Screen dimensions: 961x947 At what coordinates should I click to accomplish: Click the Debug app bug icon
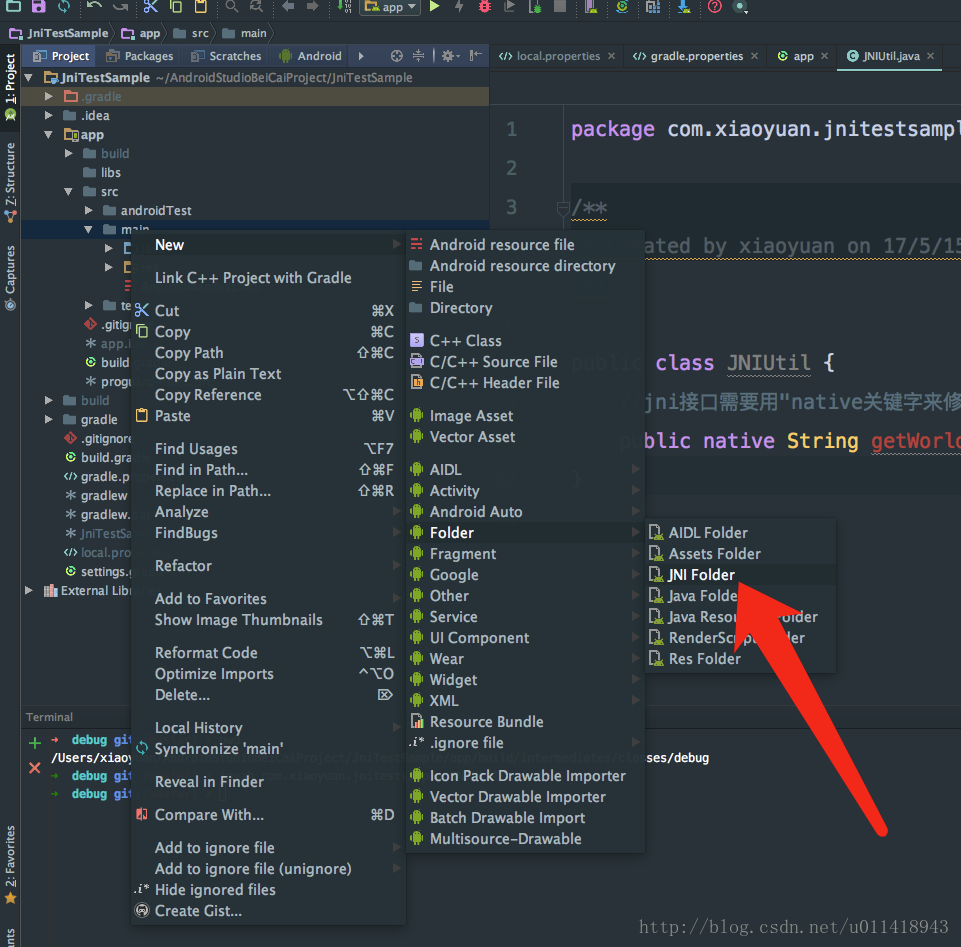pos(485,7)
